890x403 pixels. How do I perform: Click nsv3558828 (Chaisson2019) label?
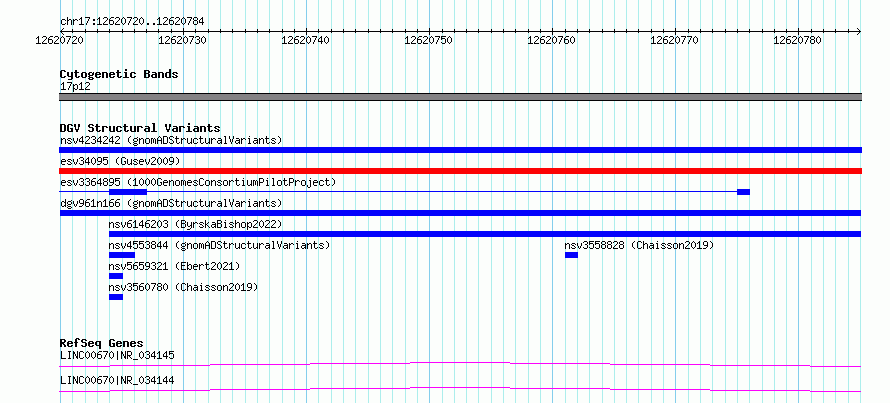tap(639, 246)
